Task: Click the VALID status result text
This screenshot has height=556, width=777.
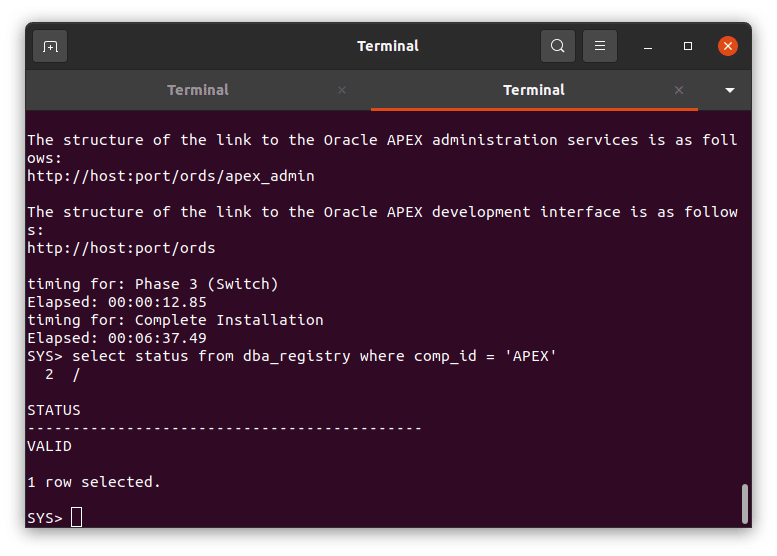Action: (x=49, y=446)
